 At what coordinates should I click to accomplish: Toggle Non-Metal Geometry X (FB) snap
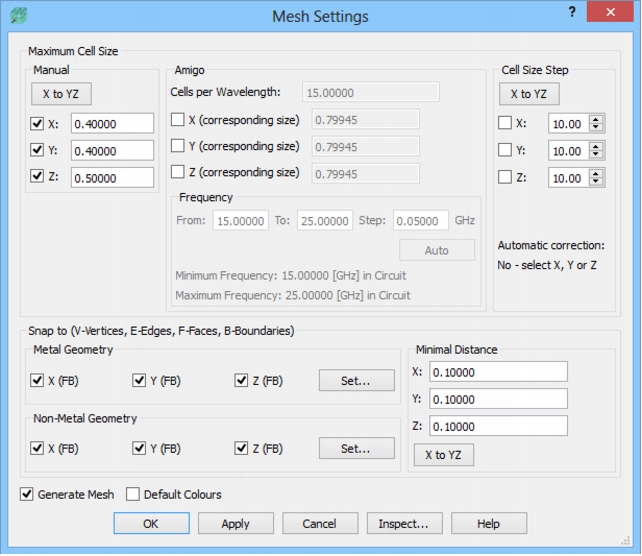[x=37, y=448]
